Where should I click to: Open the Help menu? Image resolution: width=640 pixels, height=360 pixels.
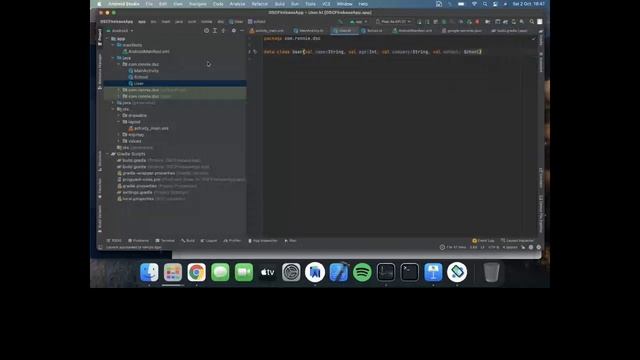click(363, 4)
